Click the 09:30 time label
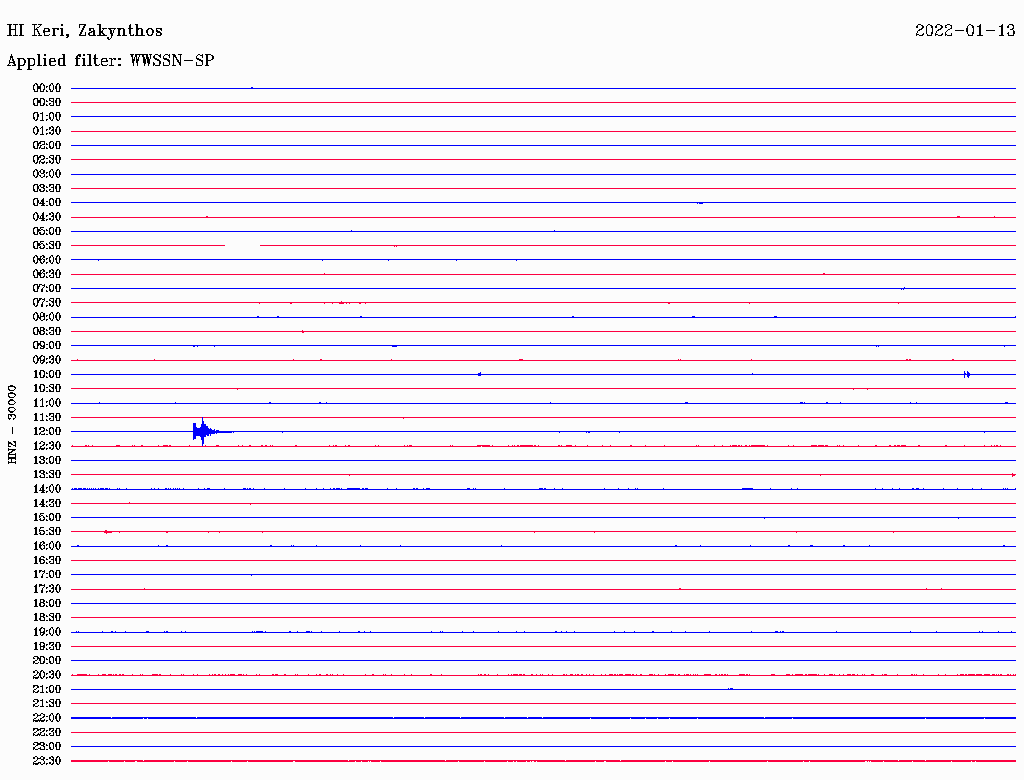The height and width of the screenshot is (780, 1024). [47, 360]
